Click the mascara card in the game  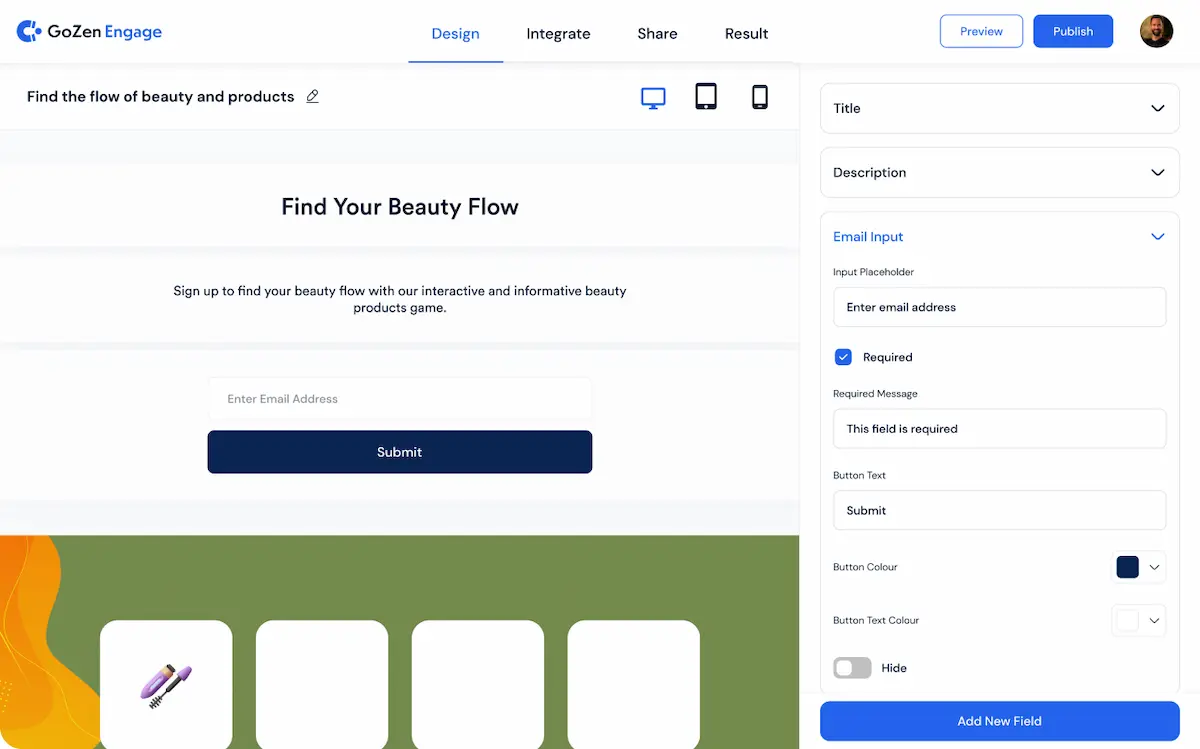pyautogui.click(x=166, y=685)
